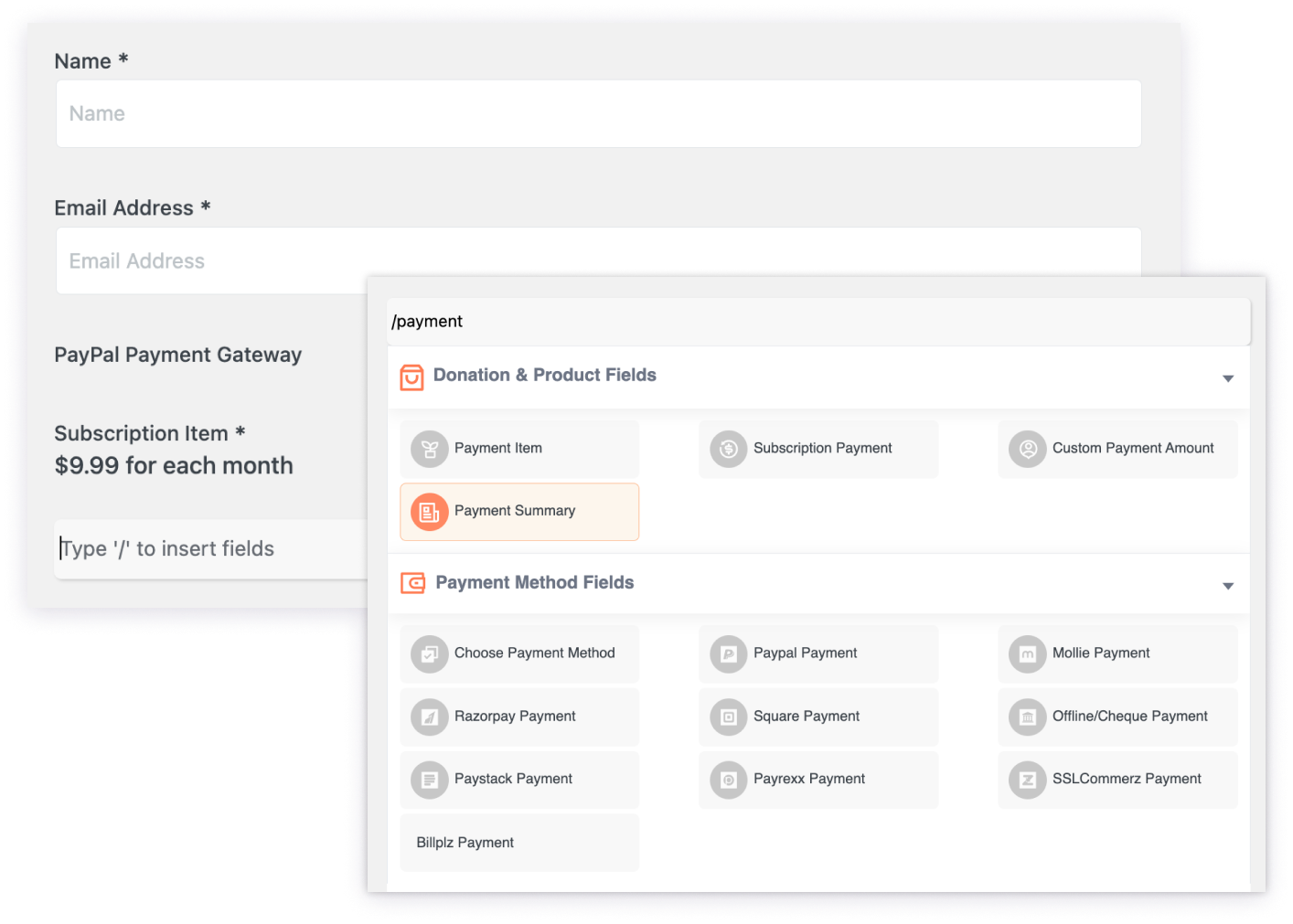Select the Mollie Payment icon

tap(1027, 653)
